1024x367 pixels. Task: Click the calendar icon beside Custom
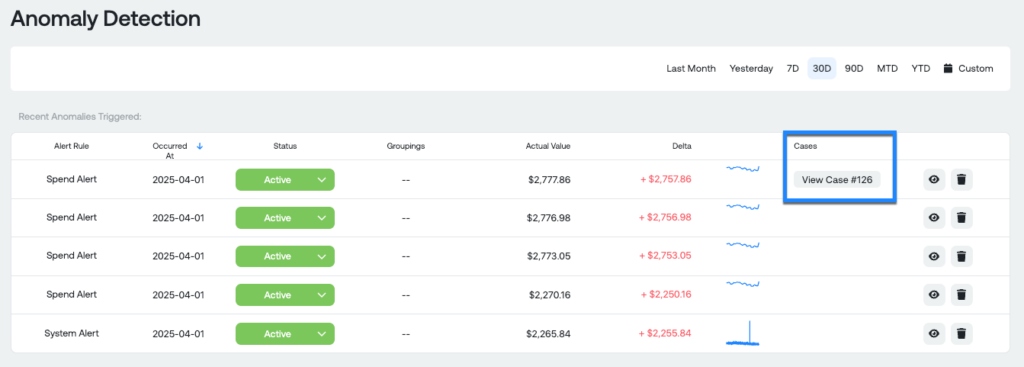948,68
